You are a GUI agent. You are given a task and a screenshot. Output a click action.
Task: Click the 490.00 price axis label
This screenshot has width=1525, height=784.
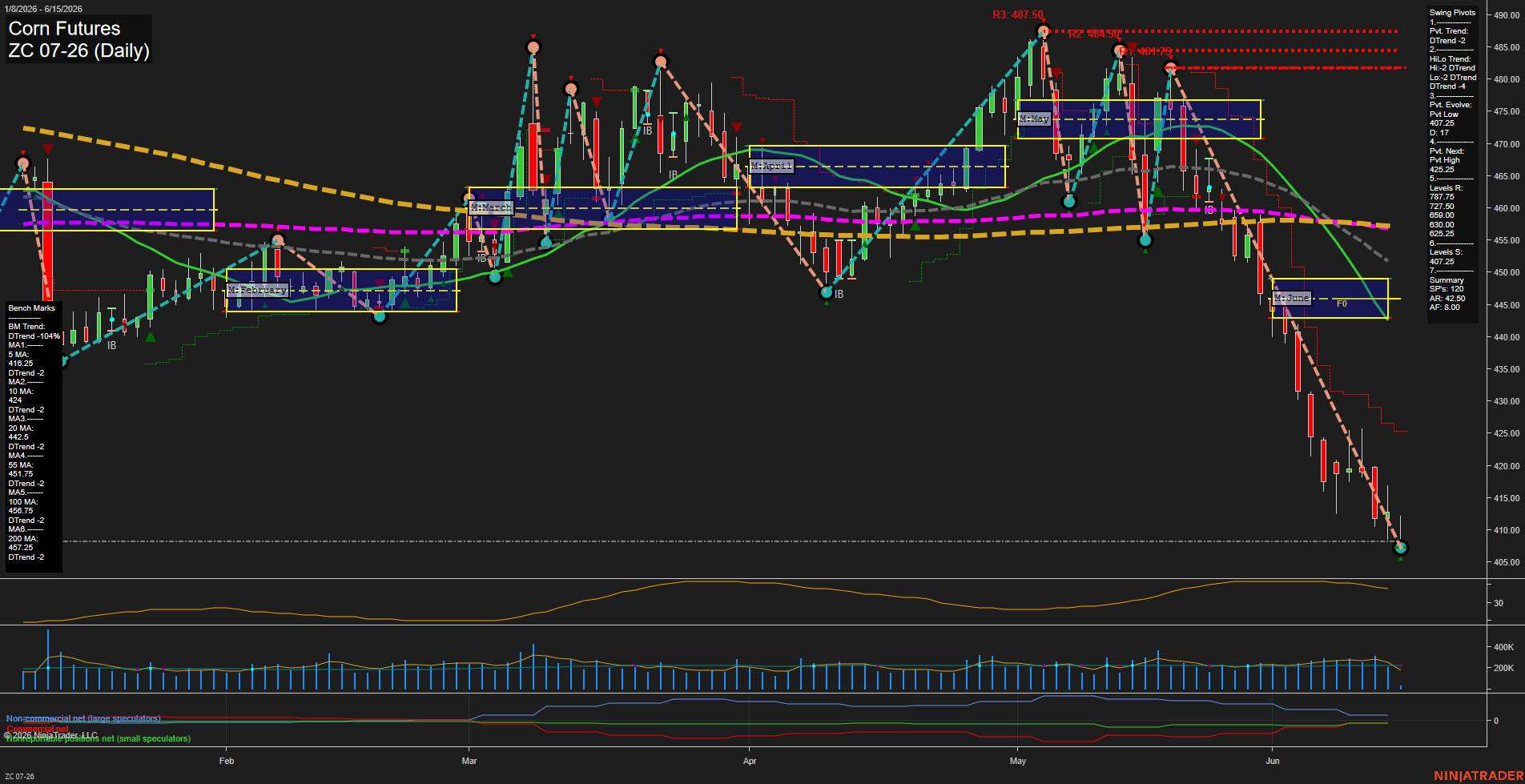(x=1506, y=15)
